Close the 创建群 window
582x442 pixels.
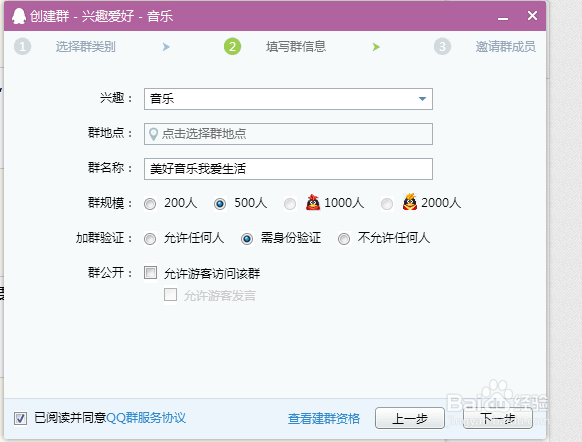coord(532,16)
